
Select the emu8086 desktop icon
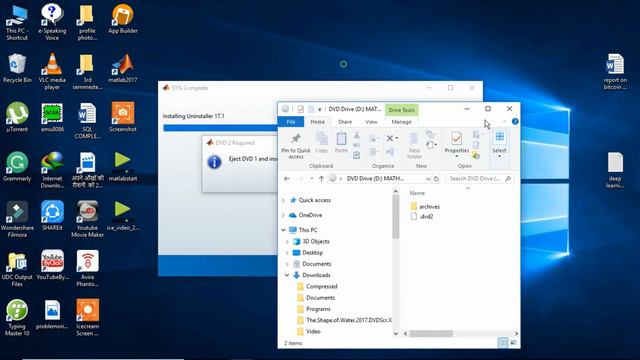click(x=52, y=118)
